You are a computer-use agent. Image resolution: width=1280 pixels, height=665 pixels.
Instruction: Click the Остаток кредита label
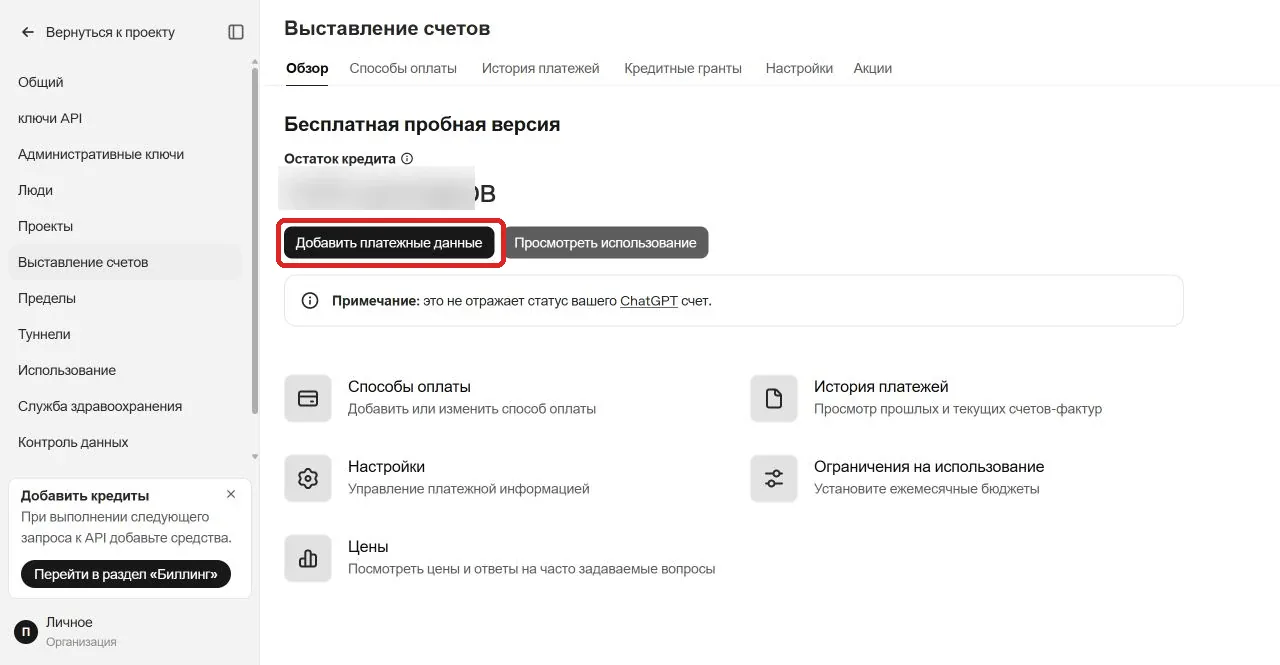340,158
